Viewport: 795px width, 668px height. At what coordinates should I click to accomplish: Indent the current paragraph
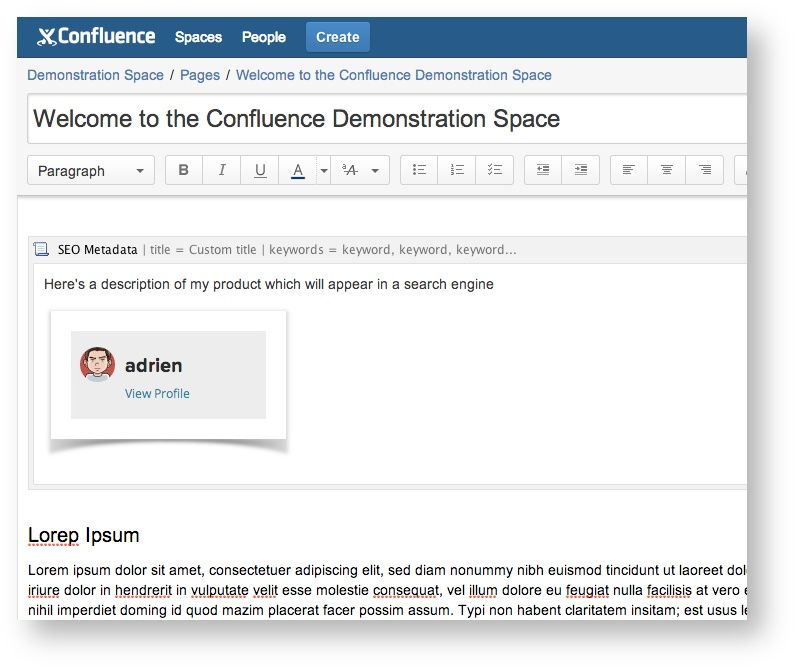click(581, 170)
